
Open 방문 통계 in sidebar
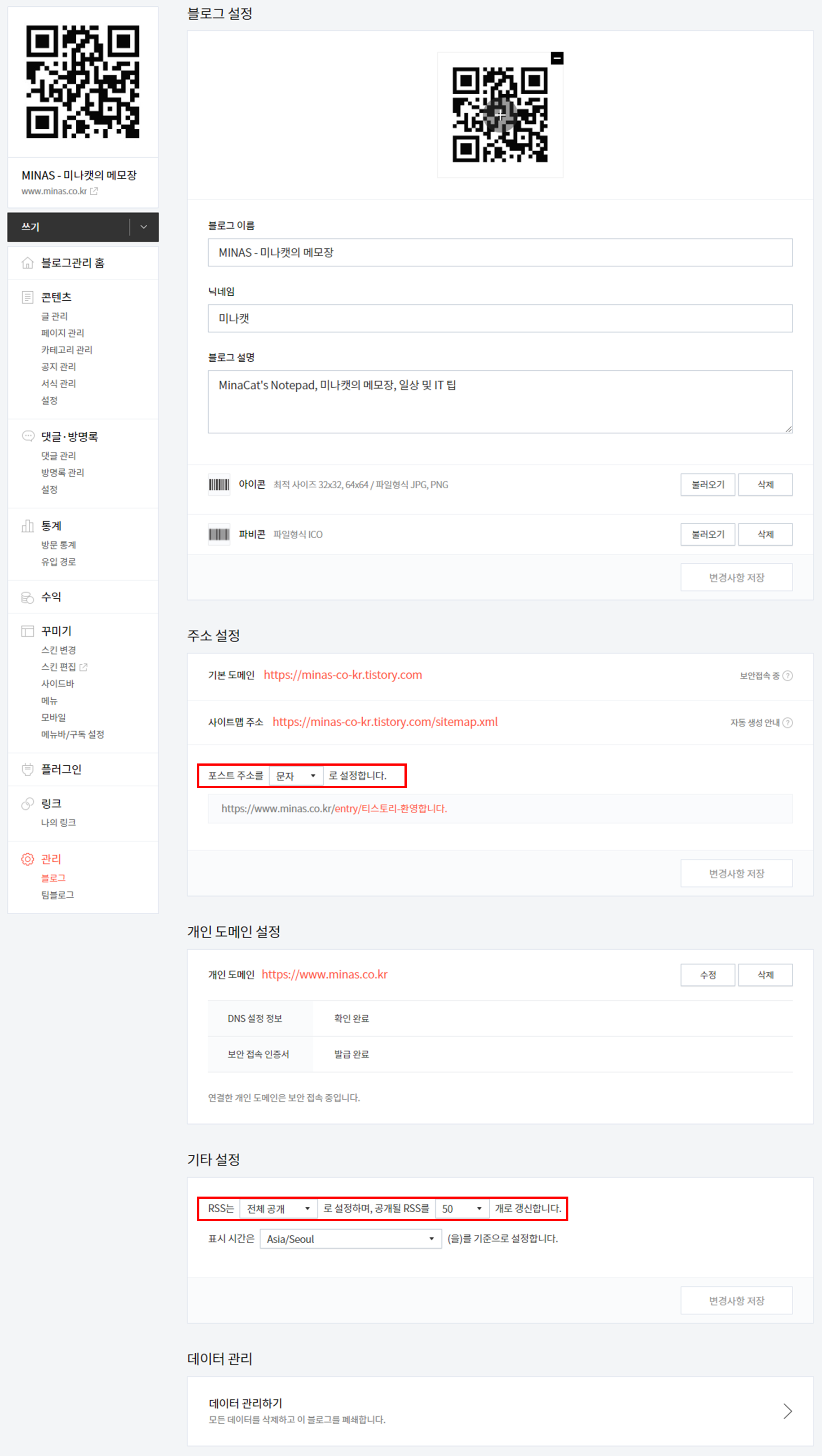coord(58,545)
